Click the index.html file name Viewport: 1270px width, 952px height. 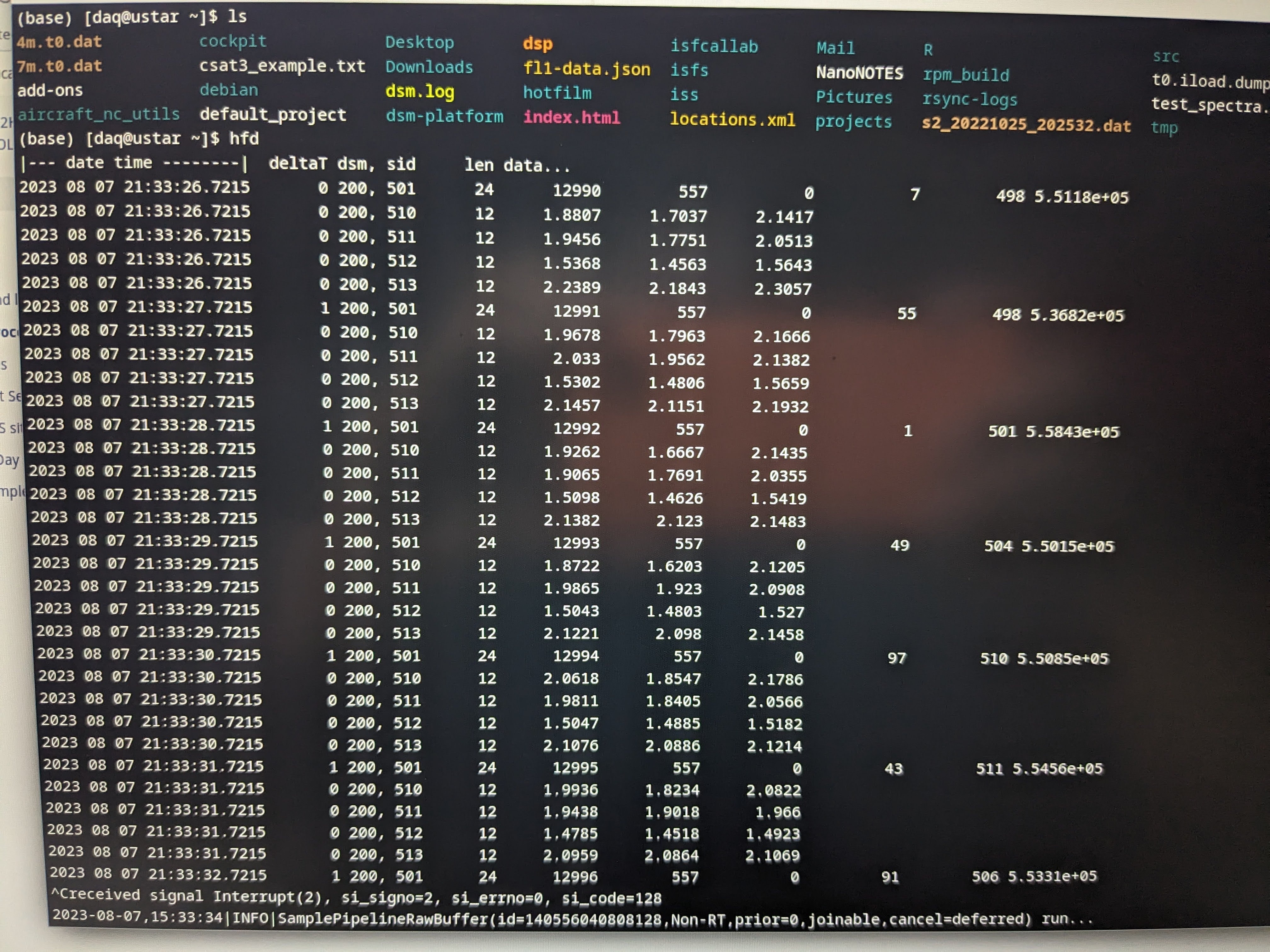pos(571,118)
